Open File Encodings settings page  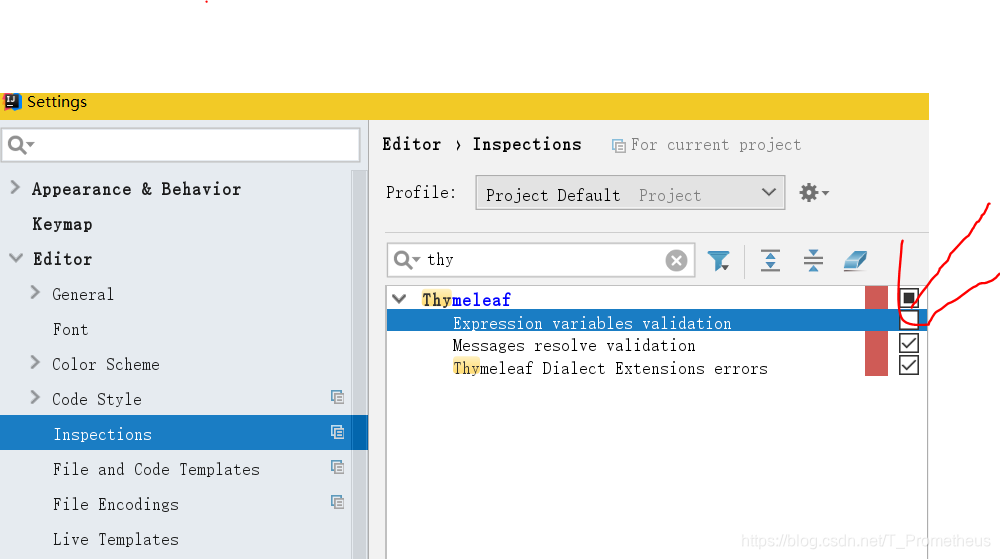(x=116, y=505)
